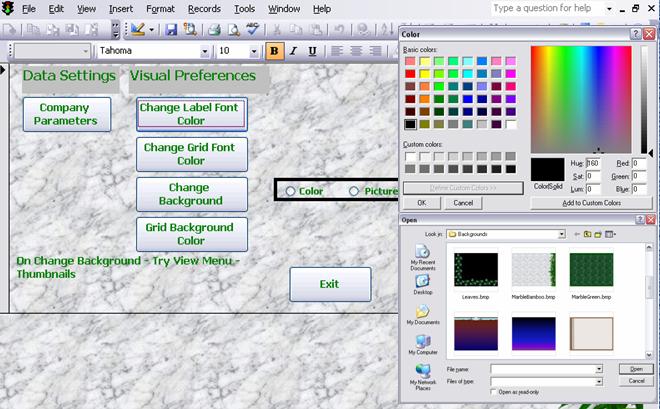
Task: Toggle Italic formatting button
Action: point(294,51)
